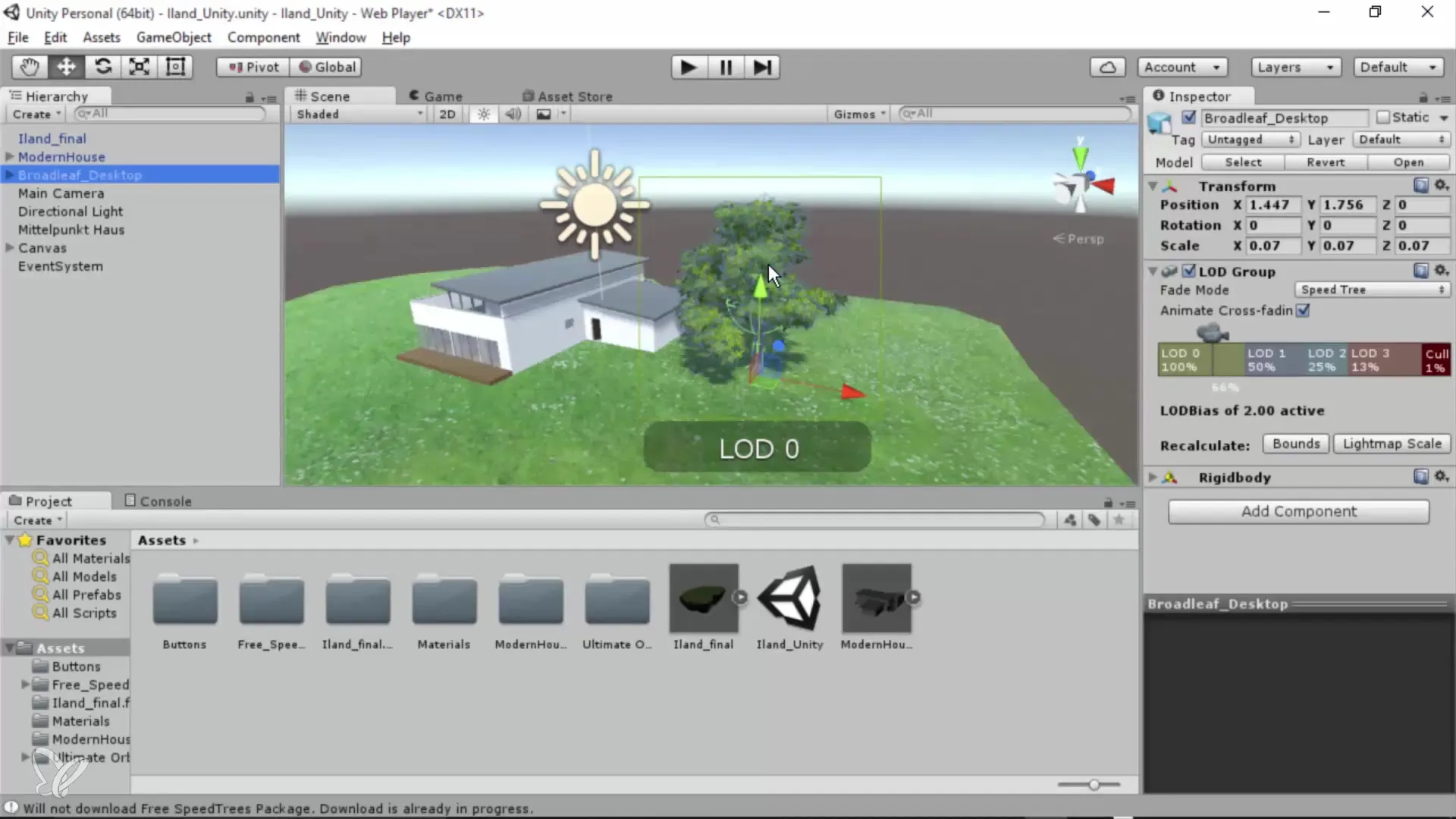Open the Fade Mode Speed Tree dropdown
Image resolution: width=1456 pixels, height=819 pixels.
(x=1372, y=290)
